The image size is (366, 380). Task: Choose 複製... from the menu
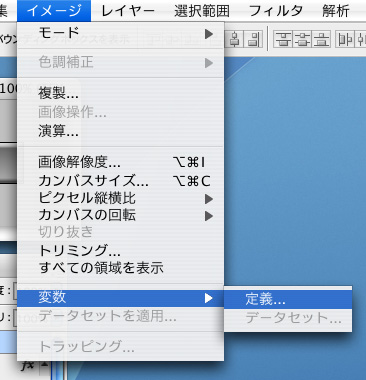[x=121, y=93]
